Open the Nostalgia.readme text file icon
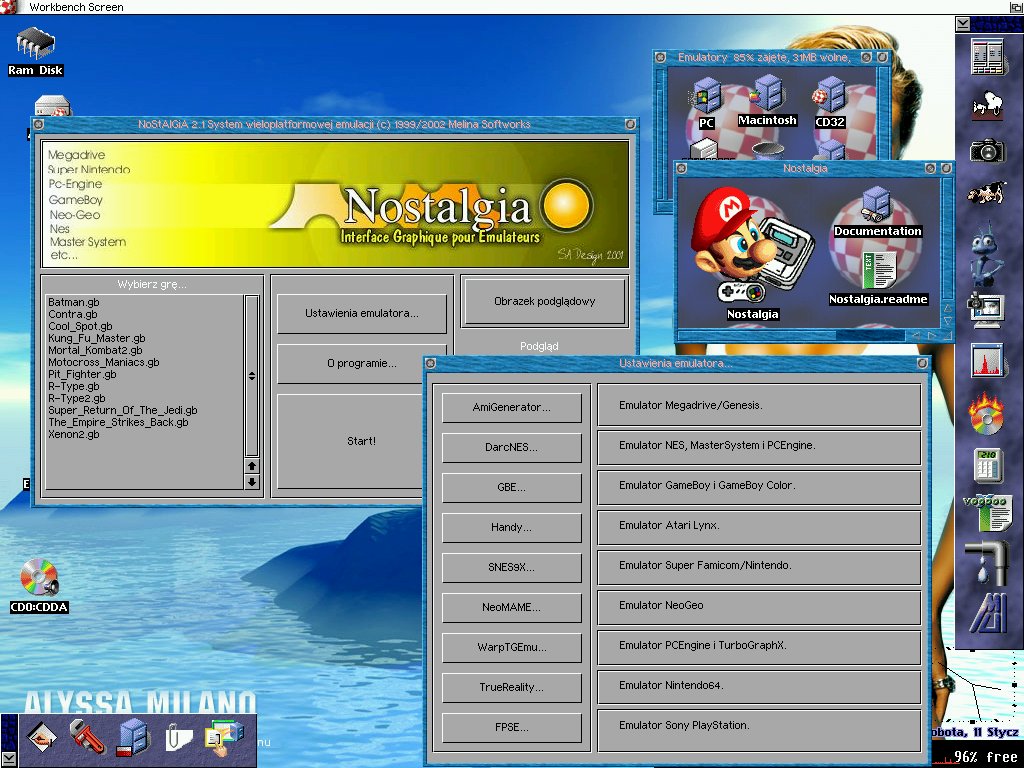The width and height of the screenshot is (1024, 768). [878, 280]
